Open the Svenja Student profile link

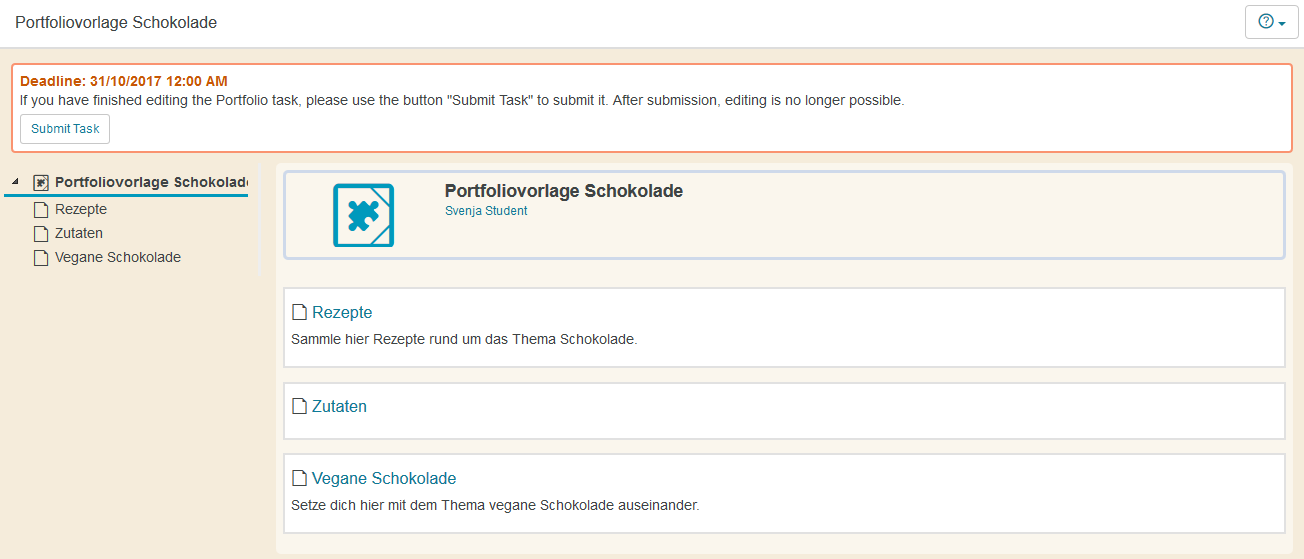tap(486, 211)
